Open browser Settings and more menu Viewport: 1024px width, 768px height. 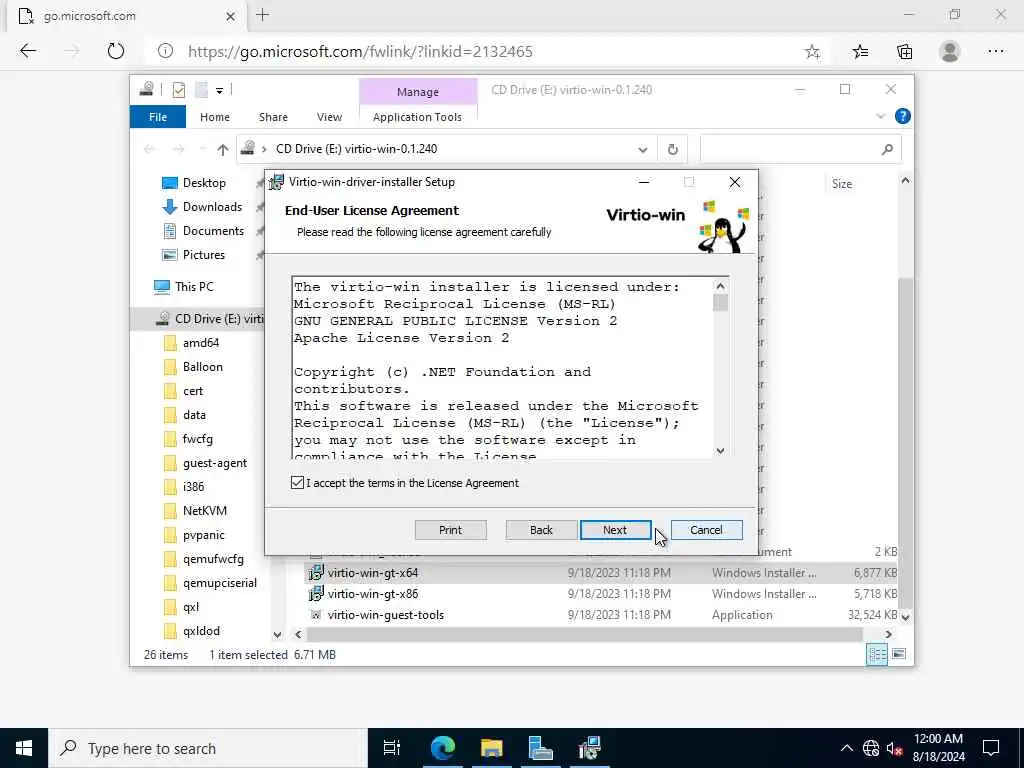(996, 52)
